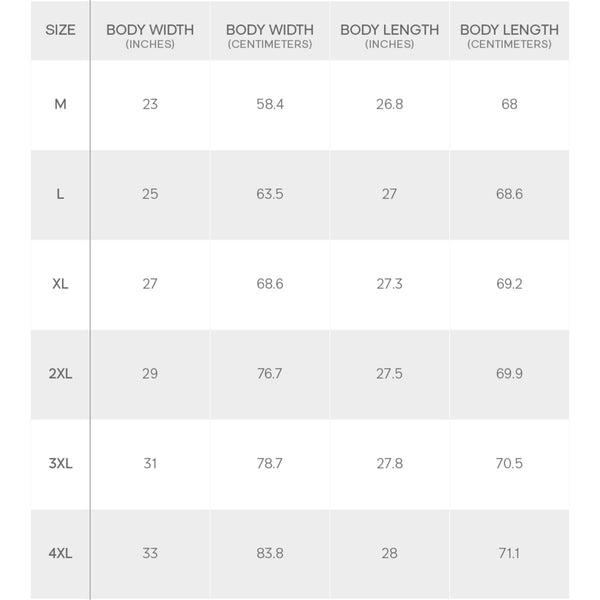600x600 pixels.
Task: Click the 83.8 width value for 4XL
Action: (x=270, y=553)
